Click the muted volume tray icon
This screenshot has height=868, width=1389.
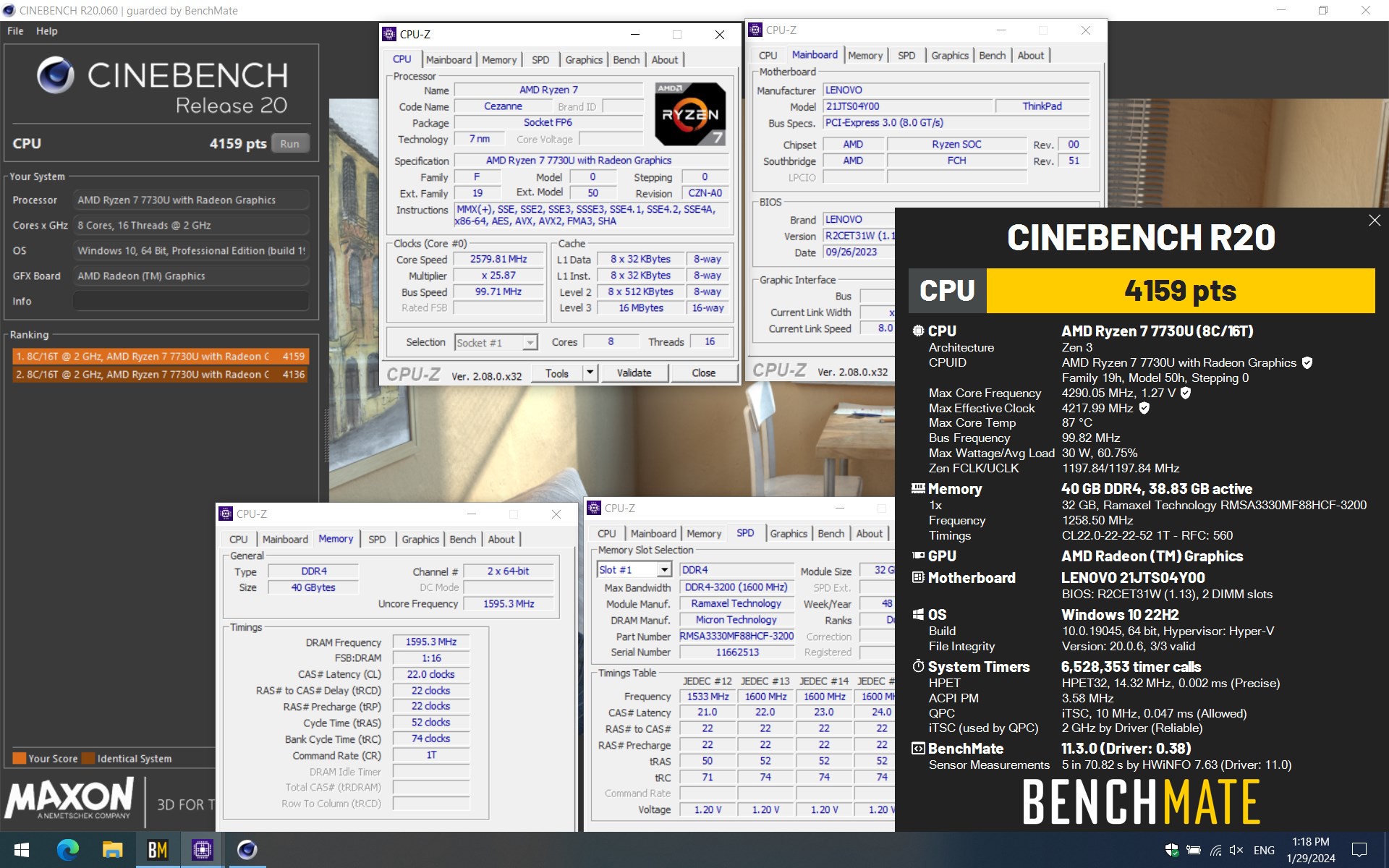[1236, 850]
